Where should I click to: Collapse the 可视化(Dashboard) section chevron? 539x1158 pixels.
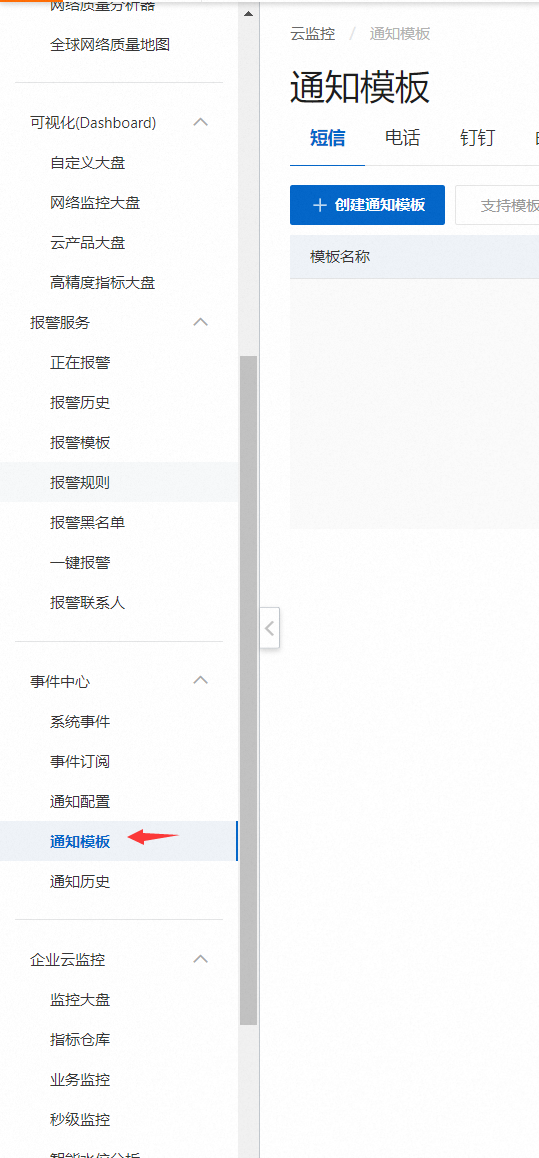(200, 123)
